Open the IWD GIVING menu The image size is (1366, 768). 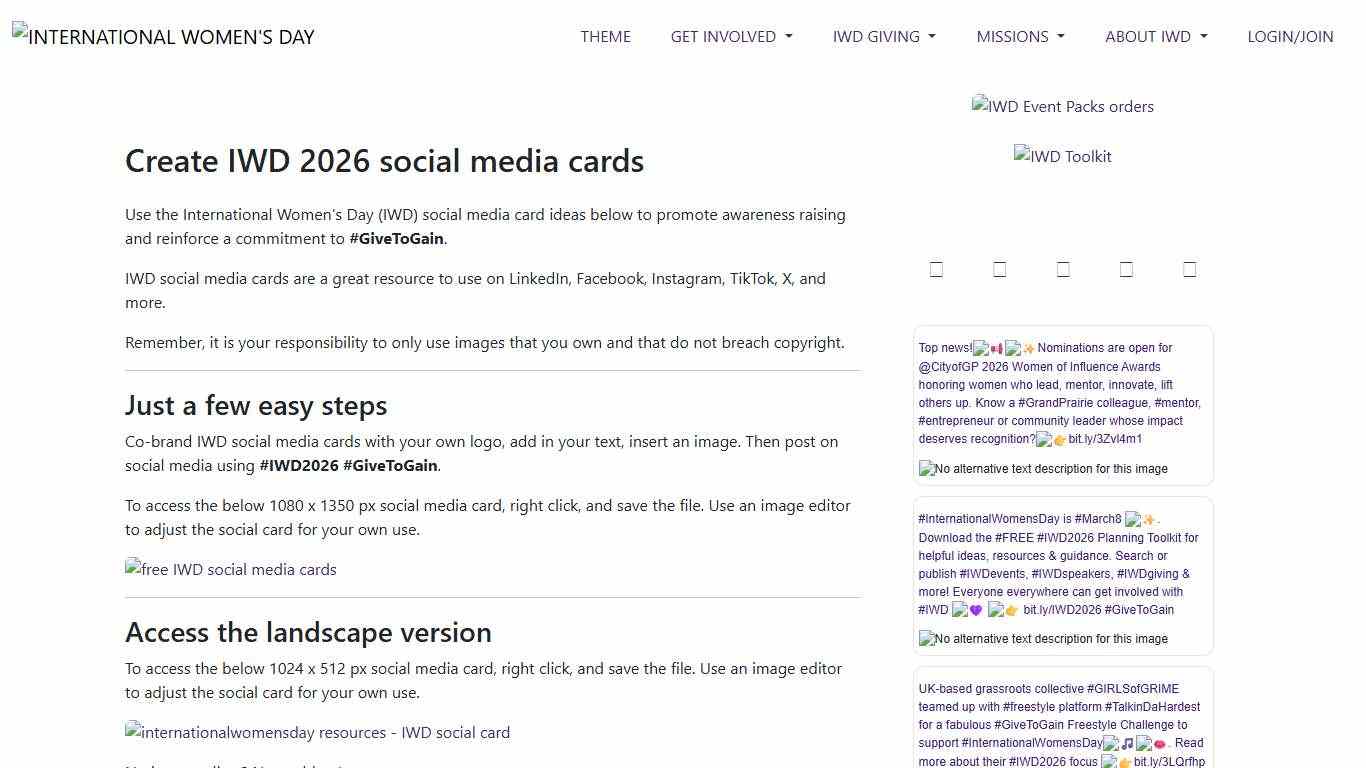[x=883, y=36]
